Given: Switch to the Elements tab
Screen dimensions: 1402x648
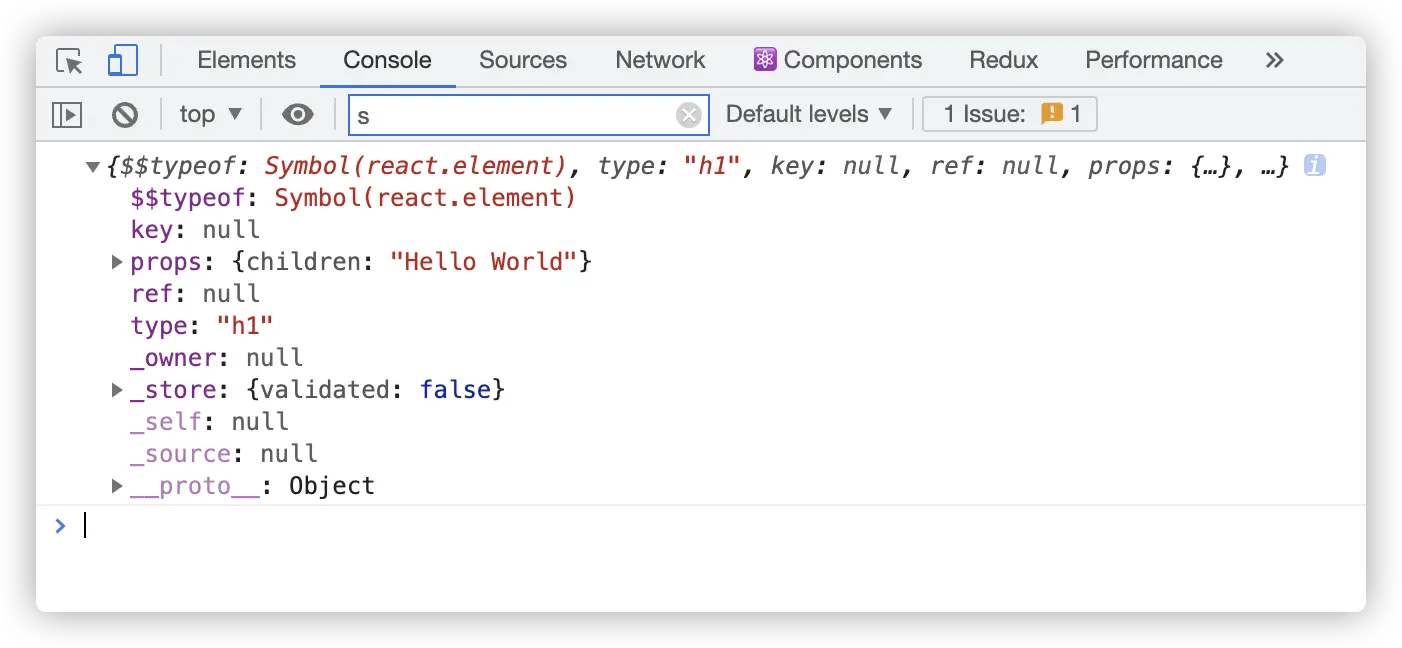Looking at the screenshot, I should click(x=246, y=61).
